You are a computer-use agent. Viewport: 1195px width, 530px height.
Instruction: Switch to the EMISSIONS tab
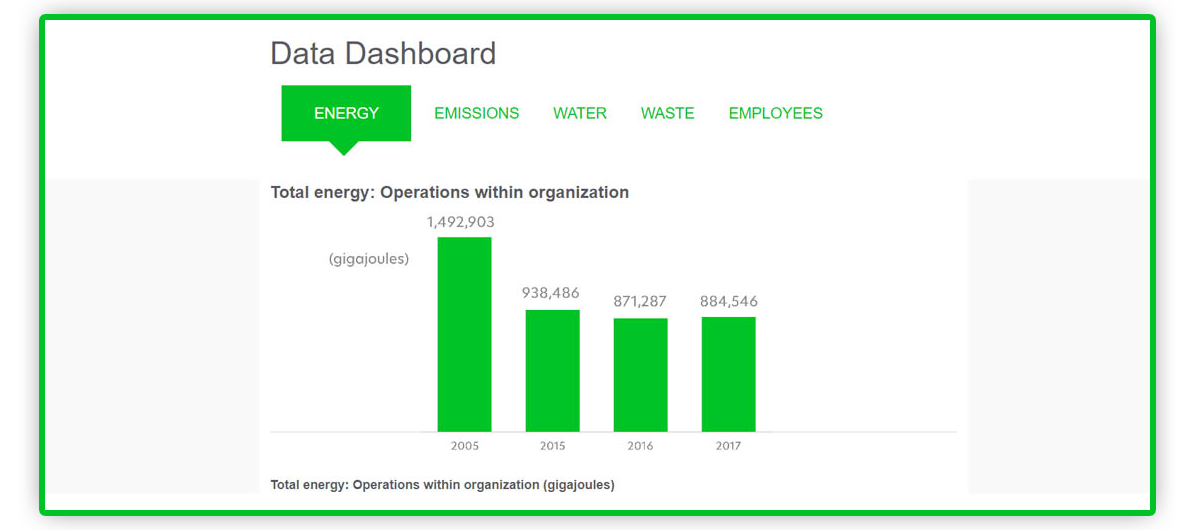[x=476, y=114]
